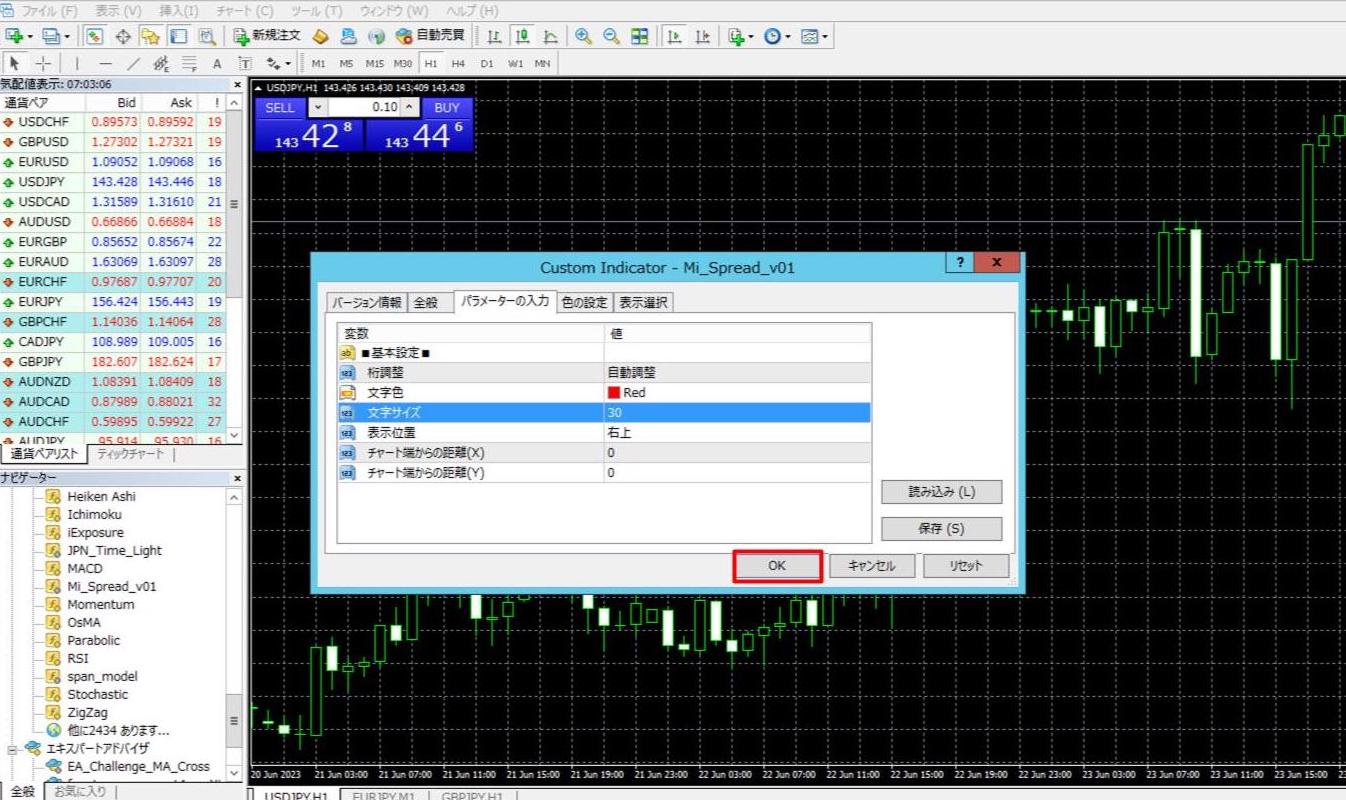Switch to the D1 timeframe button
1346x800 pixels.
(x=486, y=63)
